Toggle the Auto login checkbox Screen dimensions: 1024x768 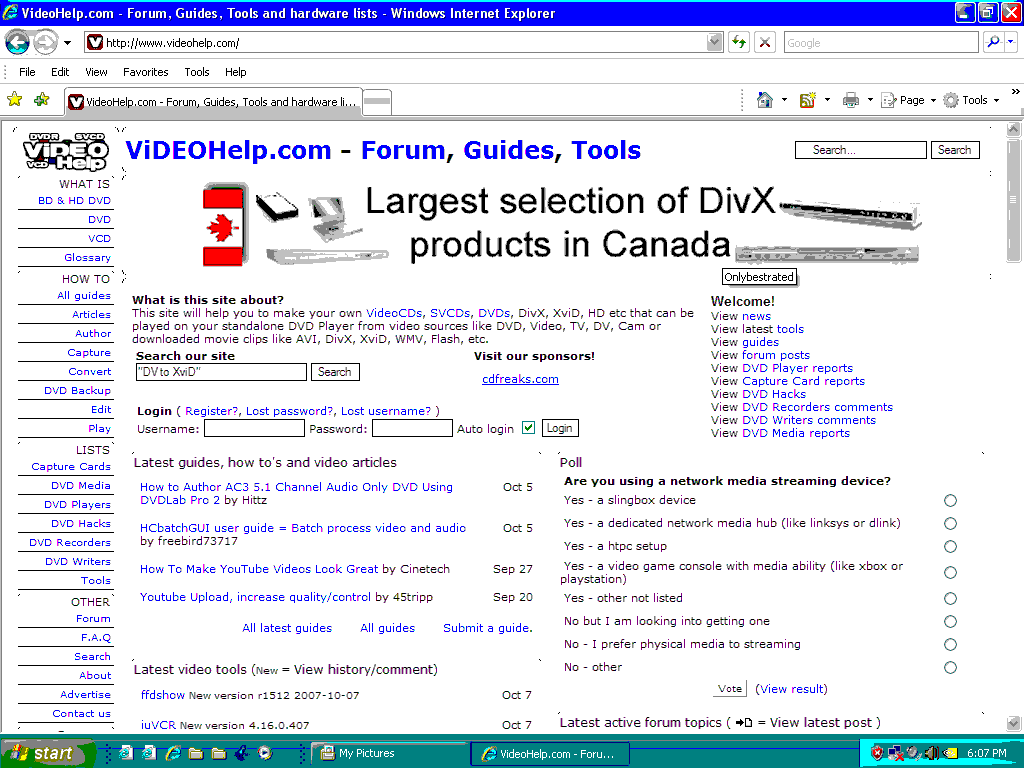528,428
